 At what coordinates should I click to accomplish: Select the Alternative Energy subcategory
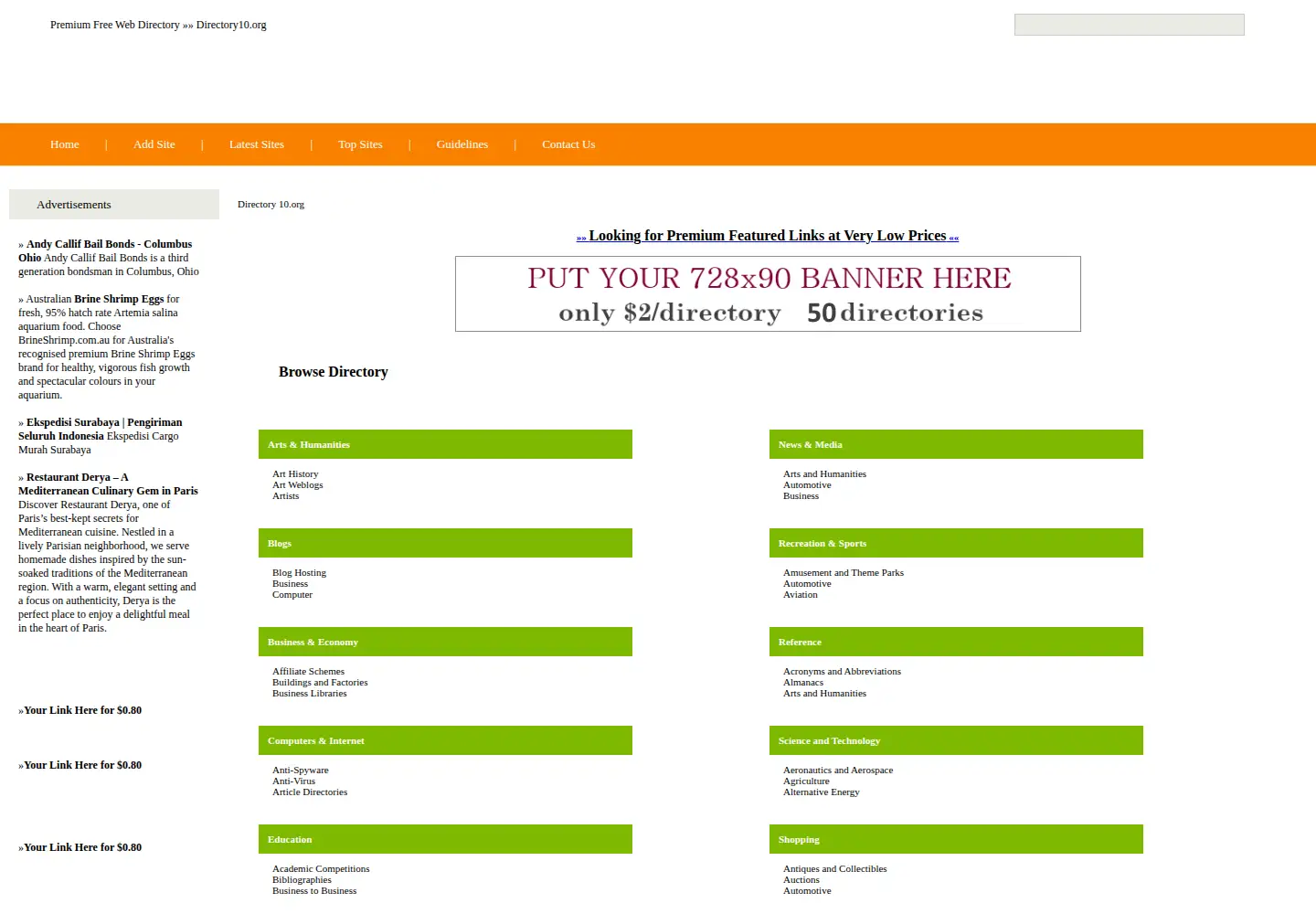click(822, 792)
